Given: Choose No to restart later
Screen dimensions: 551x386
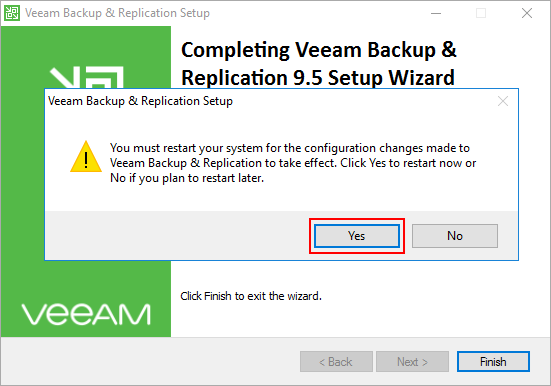Looking at the screenshot, I should pyautogui.click(x=455, y=236).
